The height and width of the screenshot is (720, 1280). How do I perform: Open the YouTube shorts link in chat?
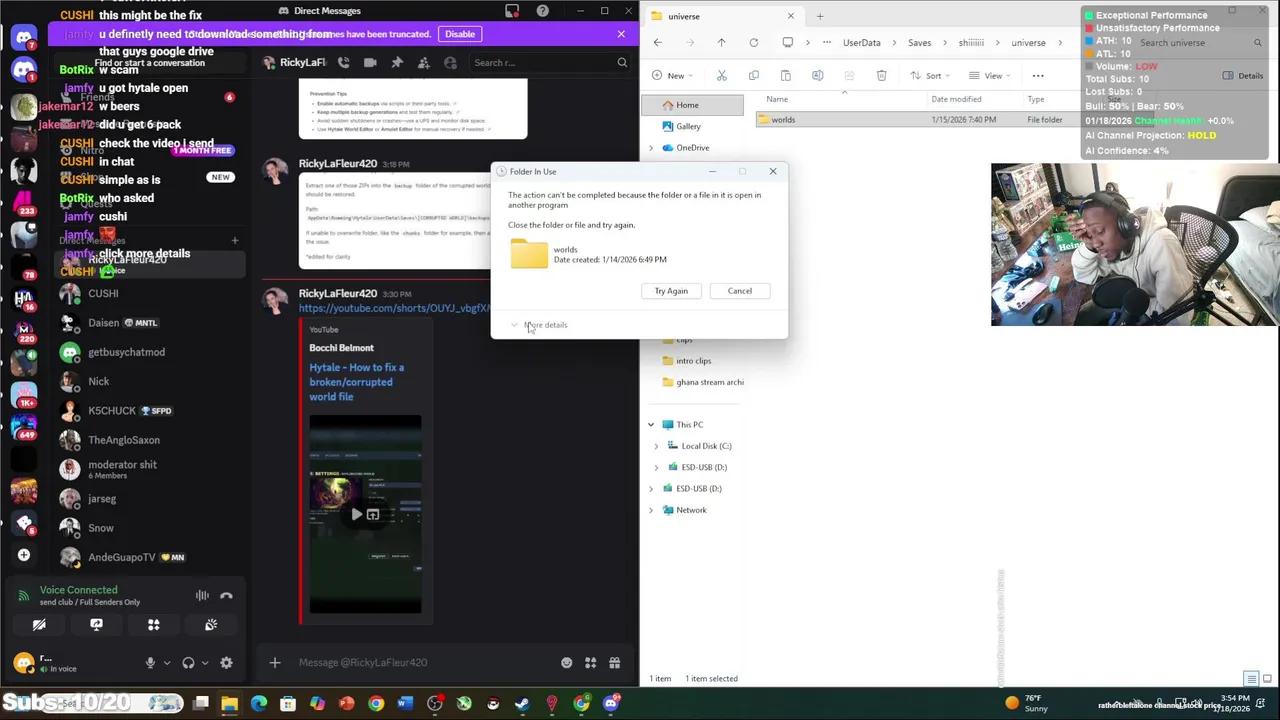point(394,308)
